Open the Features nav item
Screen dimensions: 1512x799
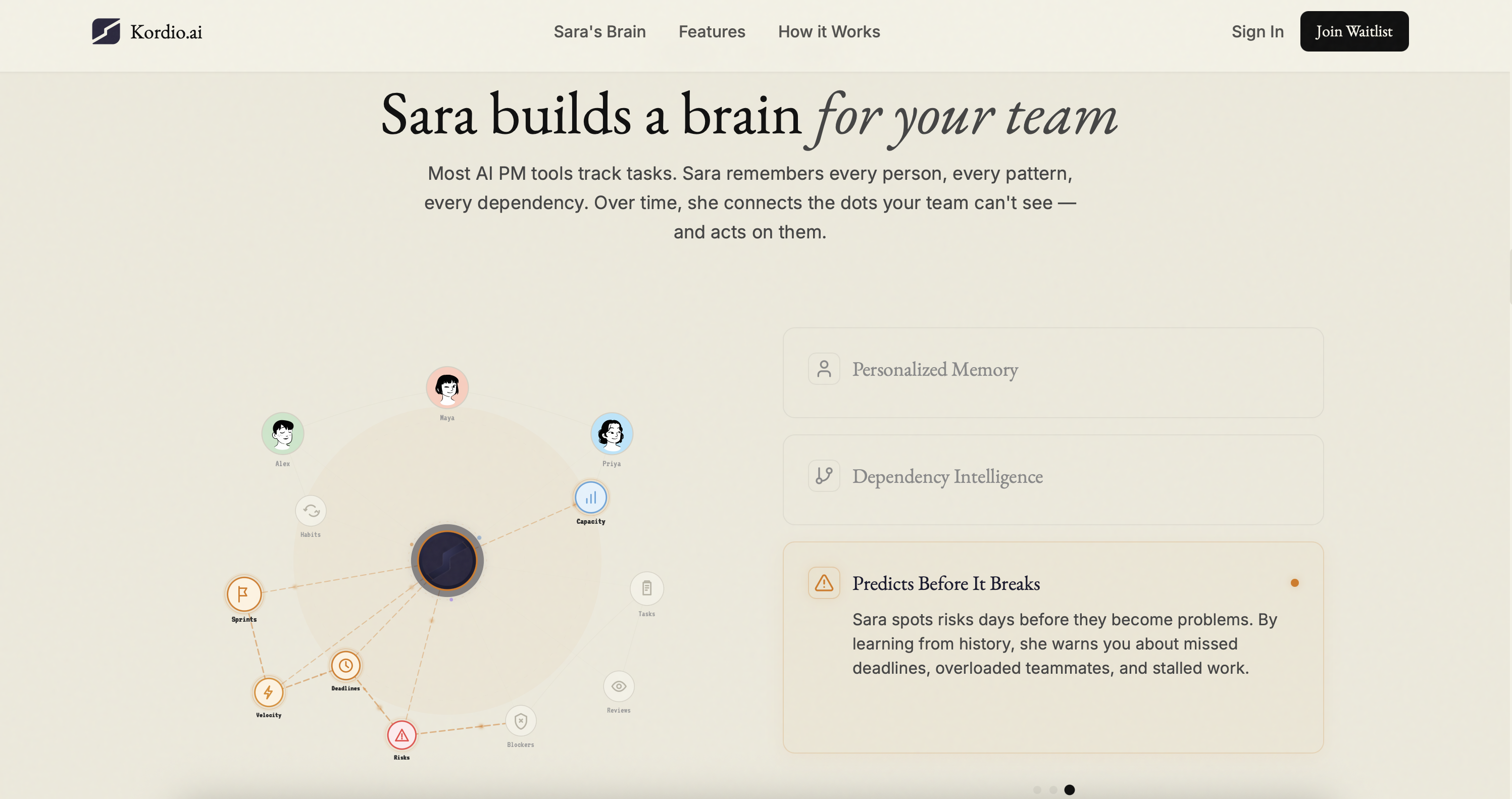click(x=712, y=32)
